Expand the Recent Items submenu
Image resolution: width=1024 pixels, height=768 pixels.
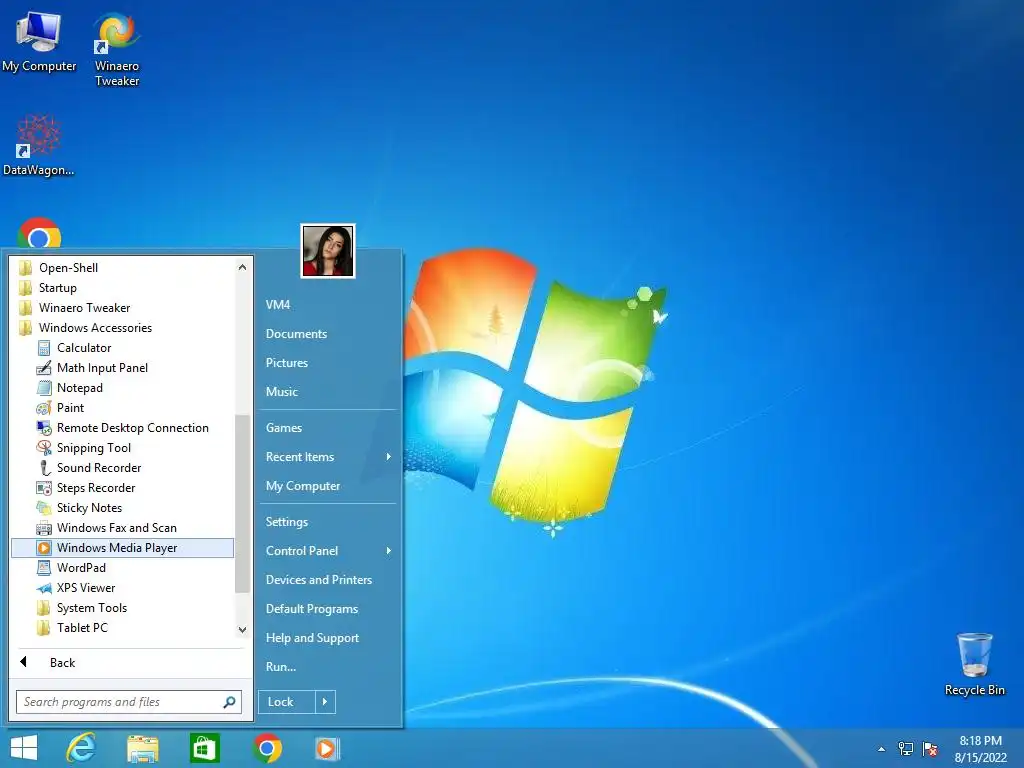coord(328,457)
